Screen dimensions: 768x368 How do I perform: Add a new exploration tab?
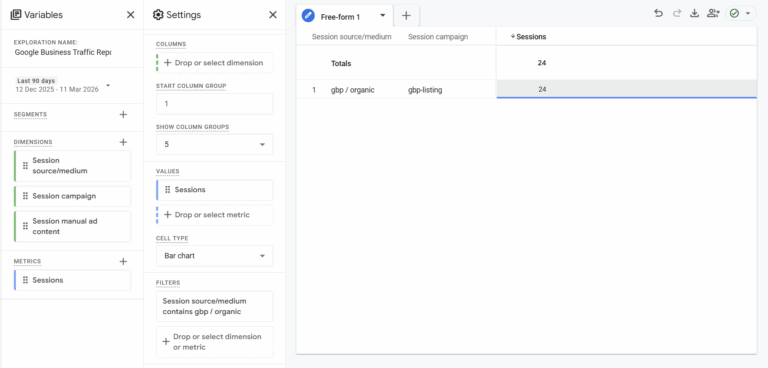click(x=406, y=16)
